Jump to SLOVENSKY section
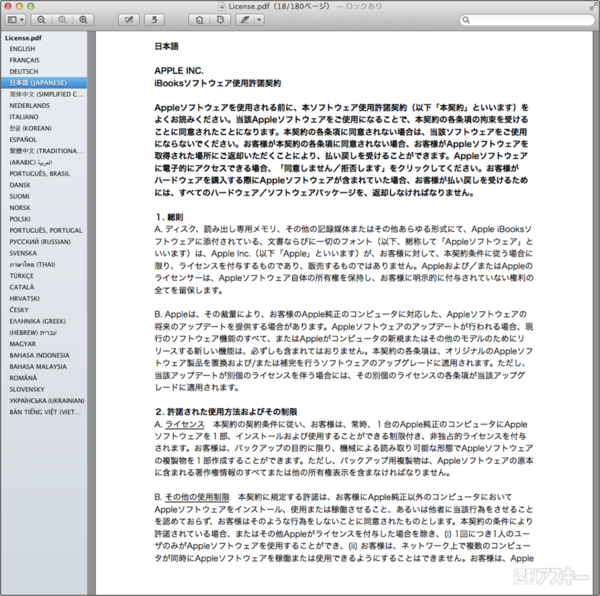This screenshot has width=600, height=596. coord(27,389)
